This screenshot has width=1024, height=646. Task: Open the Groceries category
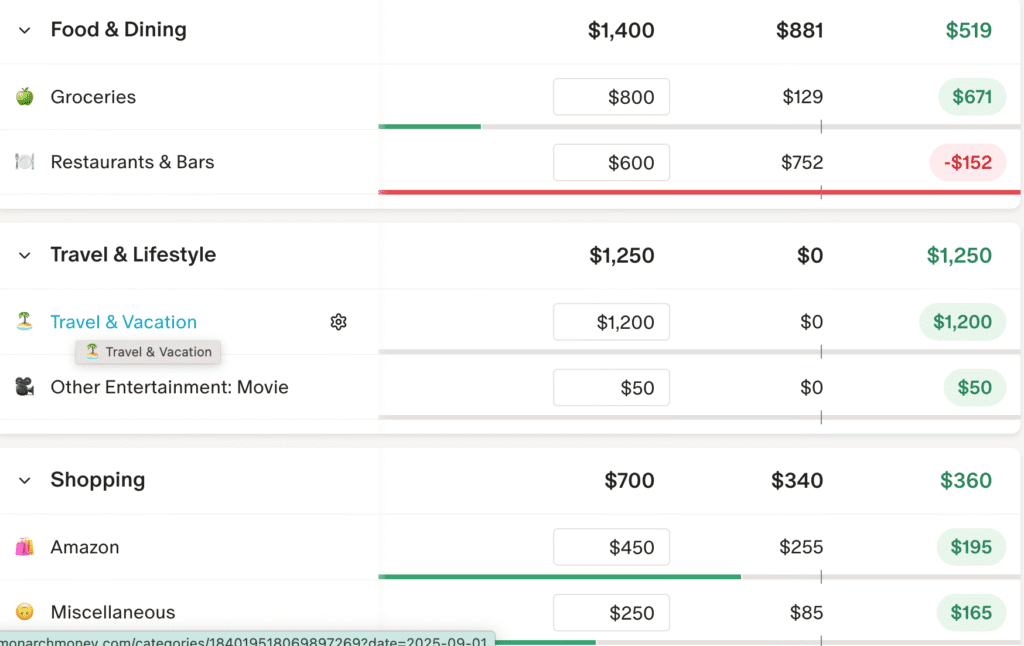(93, 97)
